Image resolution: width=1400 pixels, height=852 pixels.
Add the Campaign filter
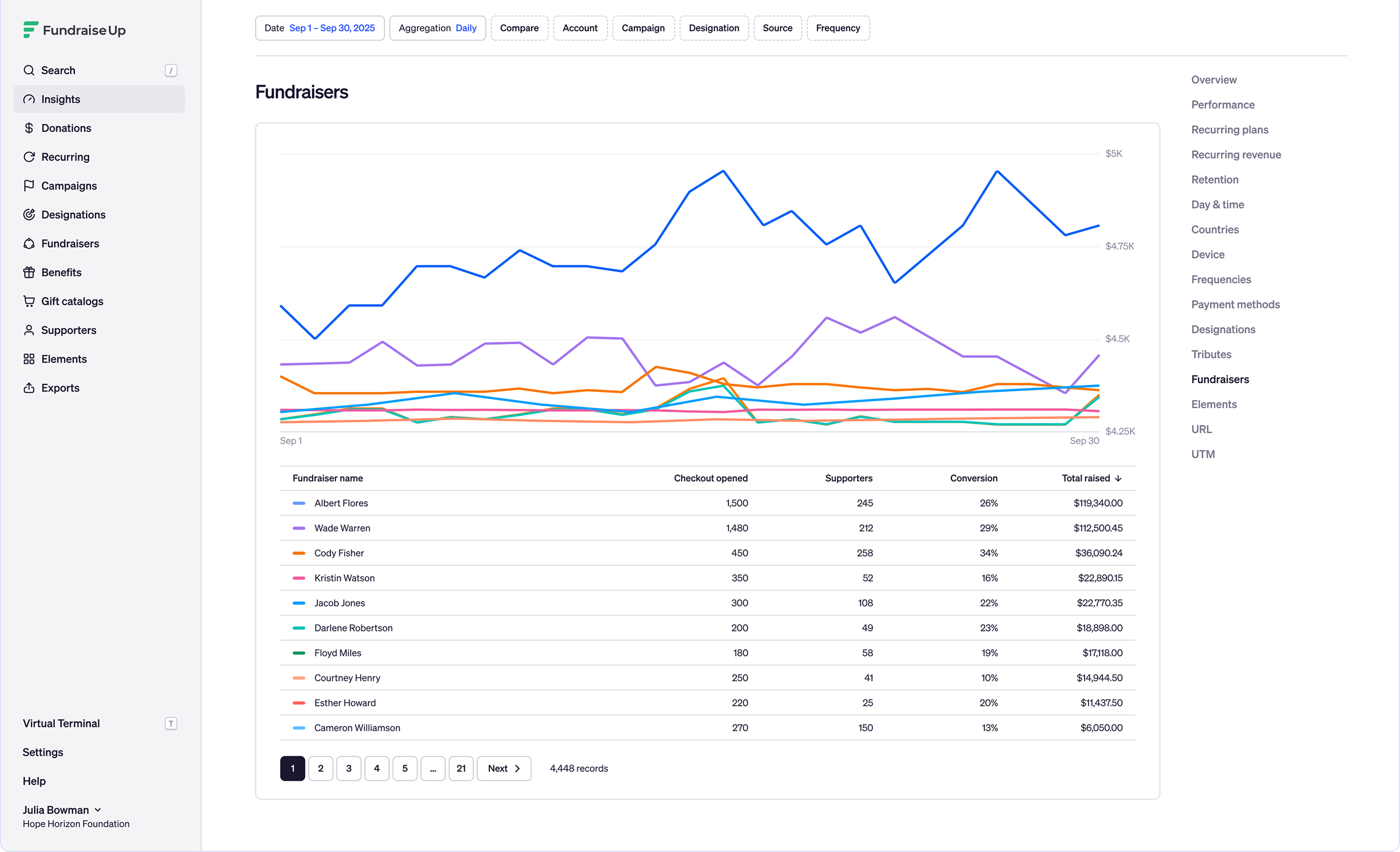click(x=643, y=28)
